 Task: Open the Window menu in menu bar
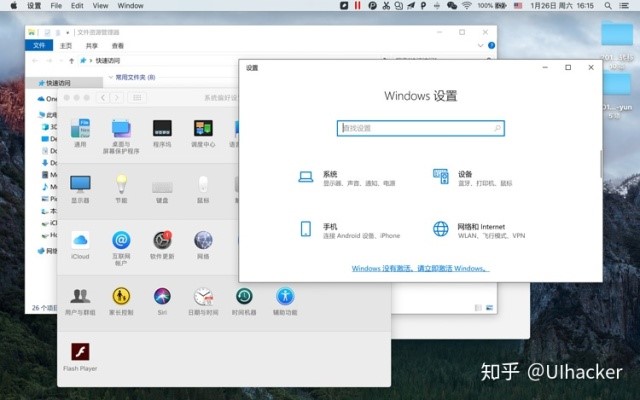click(130, 6)
